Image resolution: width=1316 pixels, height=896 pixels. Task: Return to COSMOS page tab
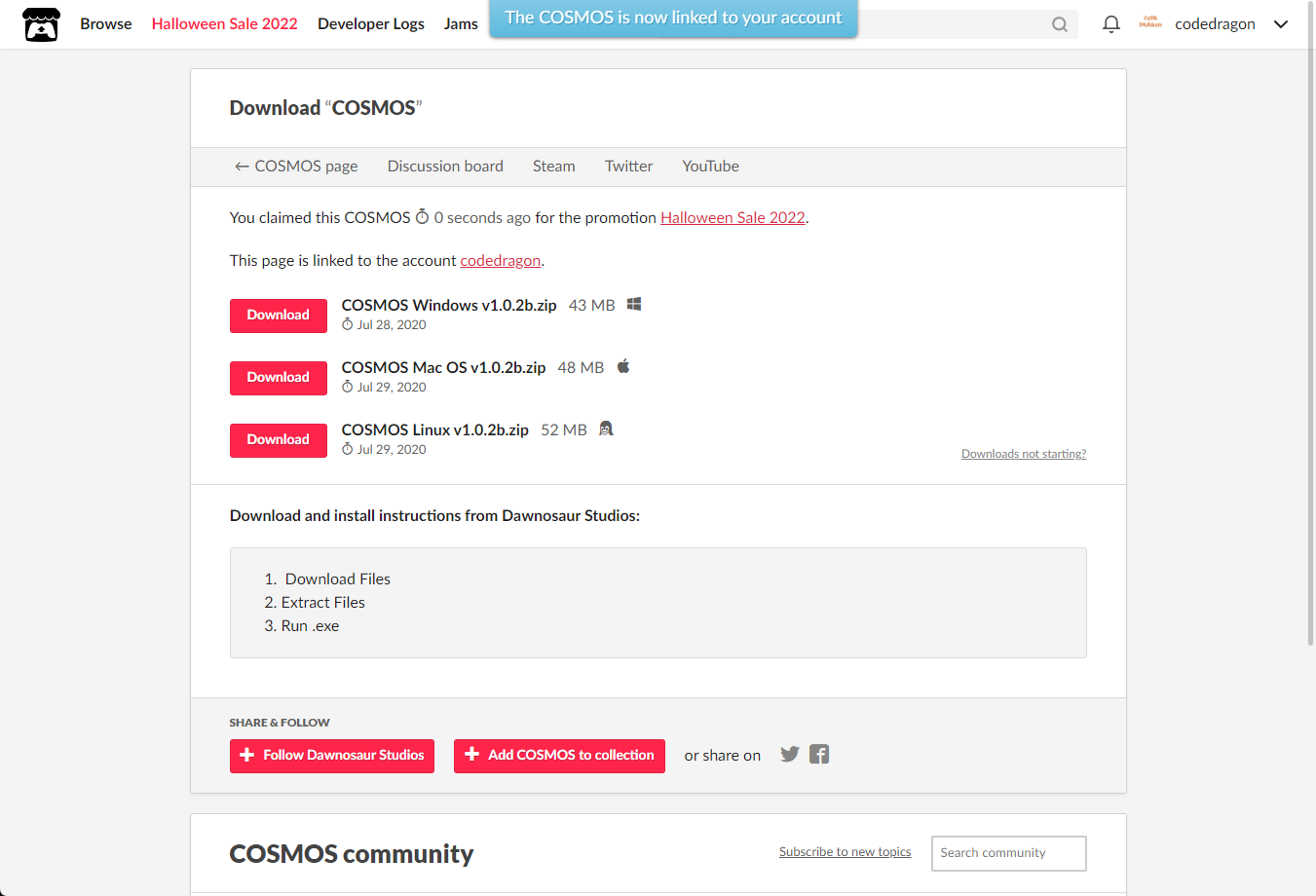coord(296,167)
